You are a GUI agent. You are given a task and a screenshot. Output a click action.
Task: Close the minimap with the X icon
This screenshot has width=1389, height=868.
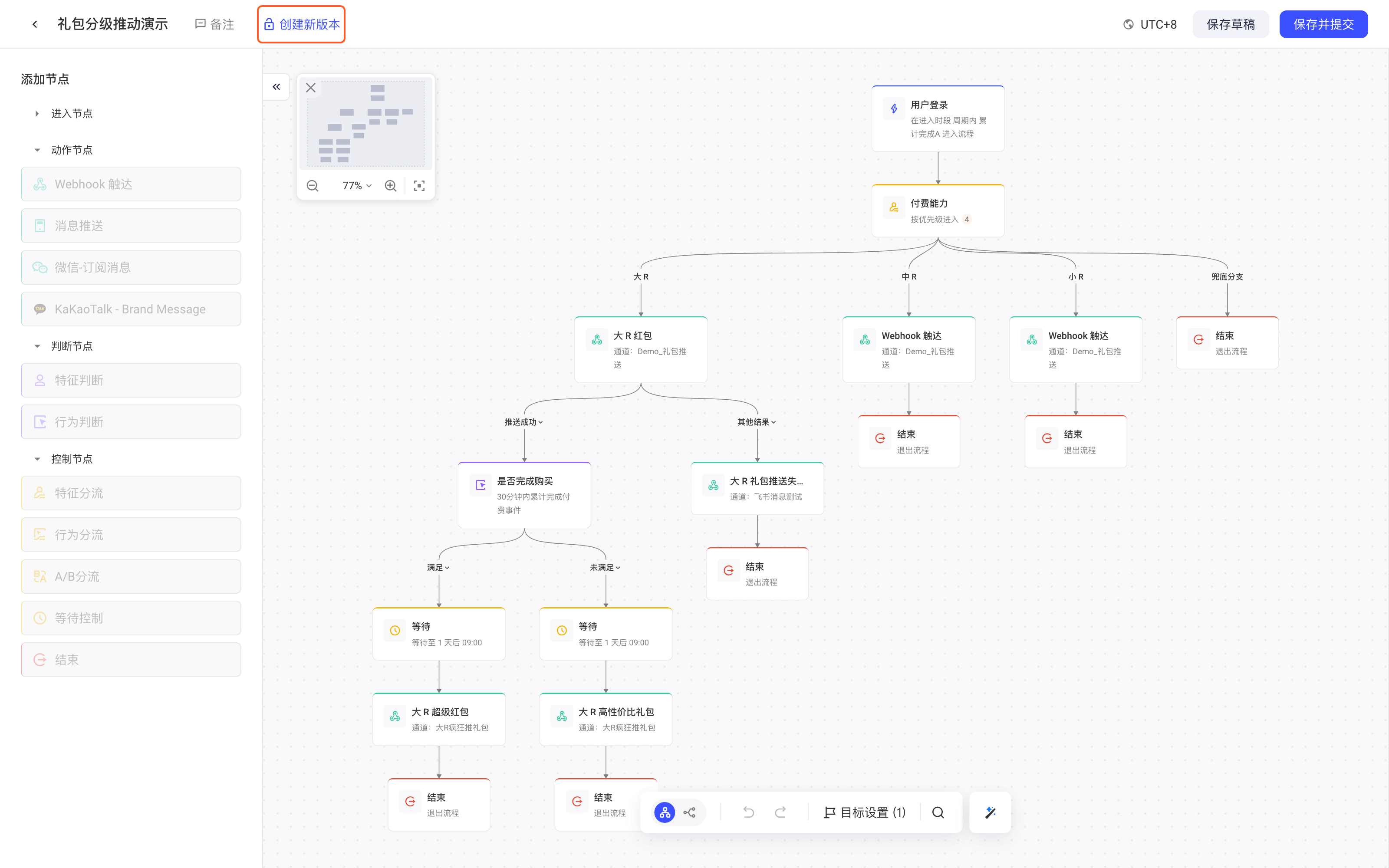310,88
